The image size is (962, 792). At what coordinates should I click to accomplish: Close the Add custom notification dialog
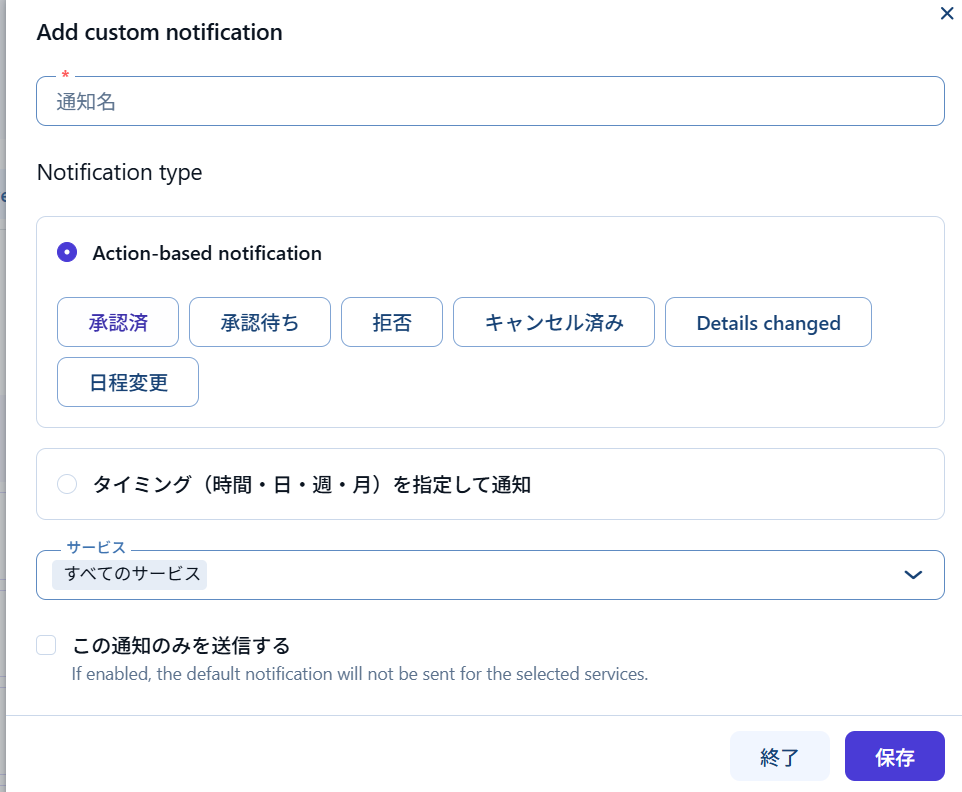pyautogui.click(x=947, y=14)
